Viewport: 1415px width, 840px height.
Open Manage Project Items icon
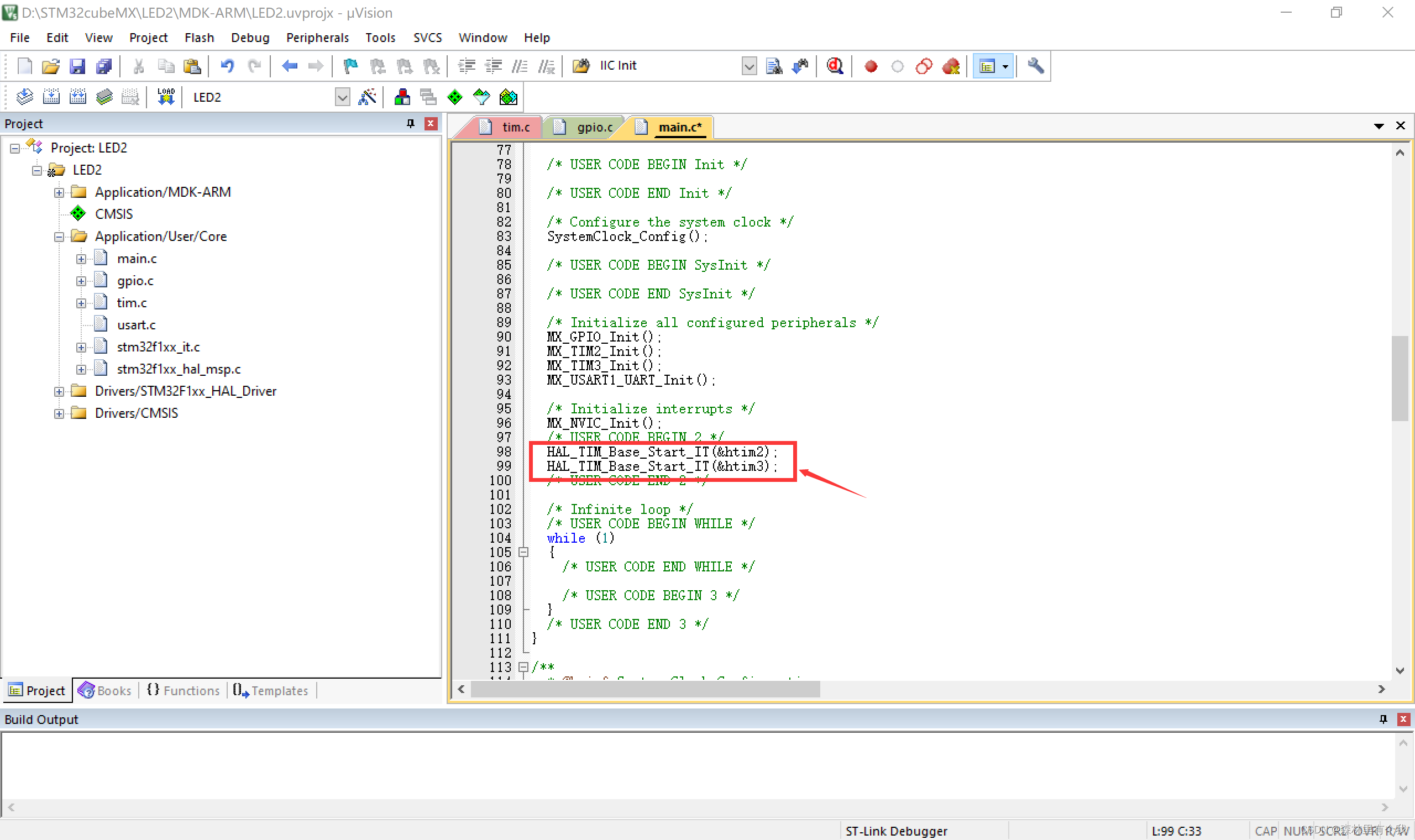(x=402, y=97)
